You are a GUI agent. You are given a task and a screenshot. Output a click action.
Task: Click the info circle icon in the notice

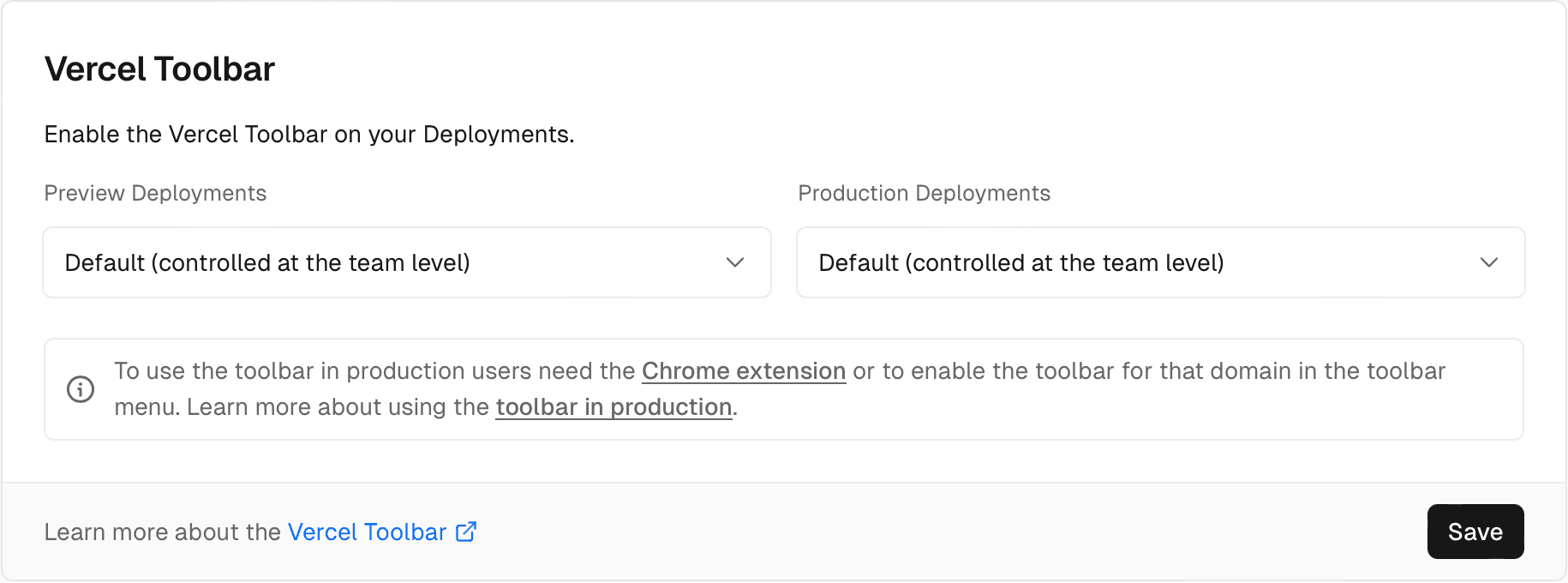(81, 389)
